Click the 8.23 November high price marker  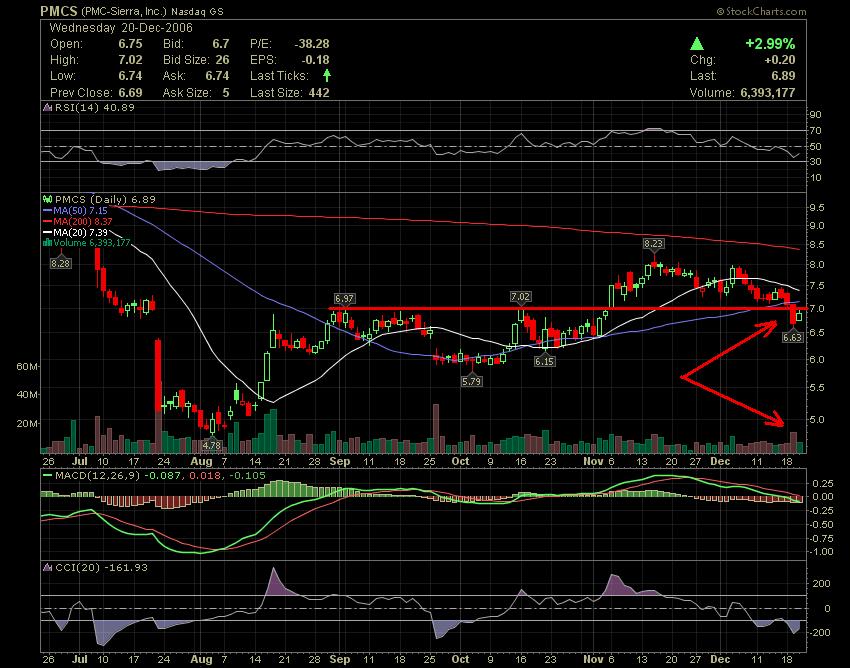(654, 244)
